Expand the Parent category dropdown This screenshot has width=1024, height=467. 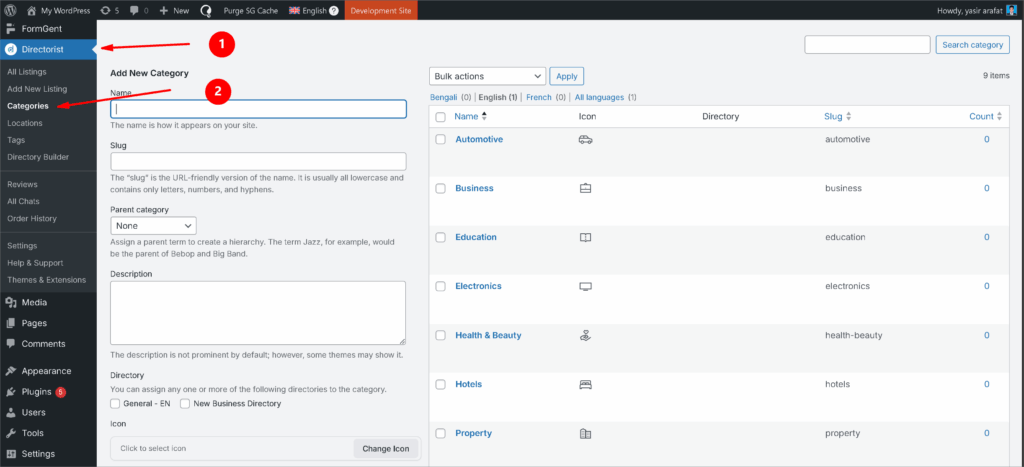(x=153, y=226)
